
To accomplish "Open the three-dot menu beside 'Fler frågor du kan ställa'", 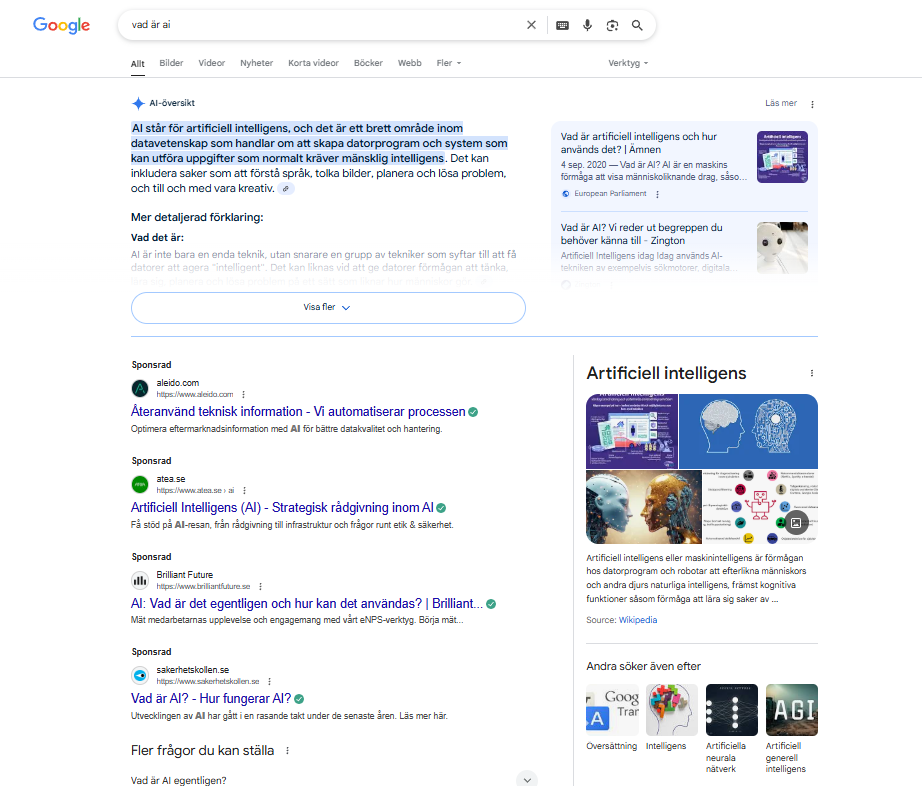I will pyautogui.click(x=287, y=751).
